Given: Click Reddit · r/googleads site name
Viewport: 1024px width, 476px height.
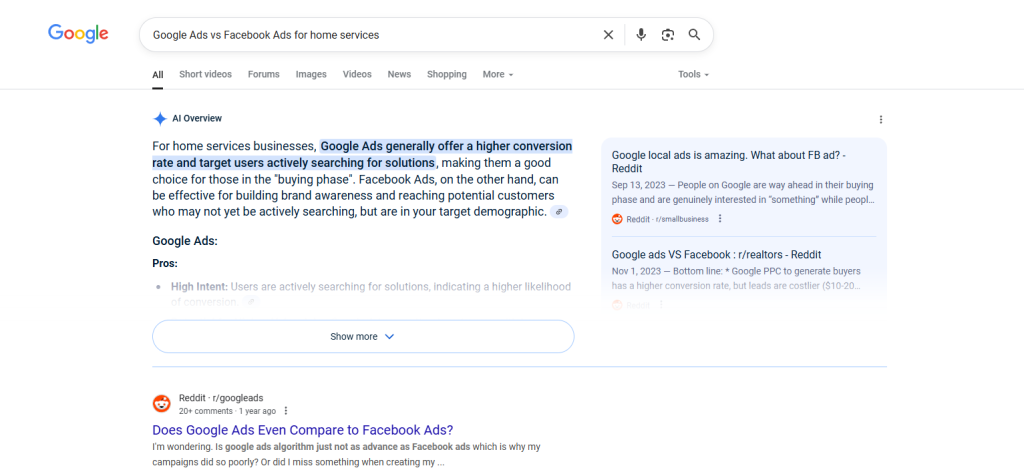Looking at the screenshot, I should [x=221, y=398].
